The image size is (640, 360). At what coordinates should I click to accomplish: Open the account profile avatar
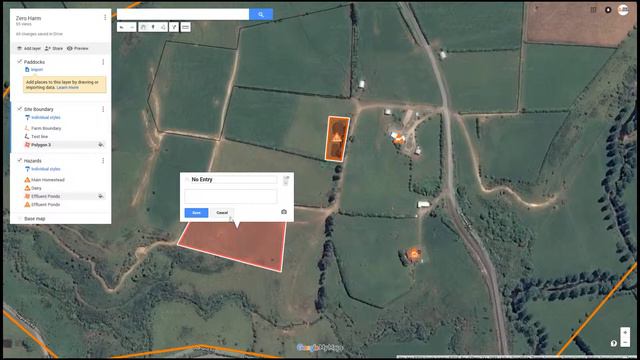pos(623,10)
